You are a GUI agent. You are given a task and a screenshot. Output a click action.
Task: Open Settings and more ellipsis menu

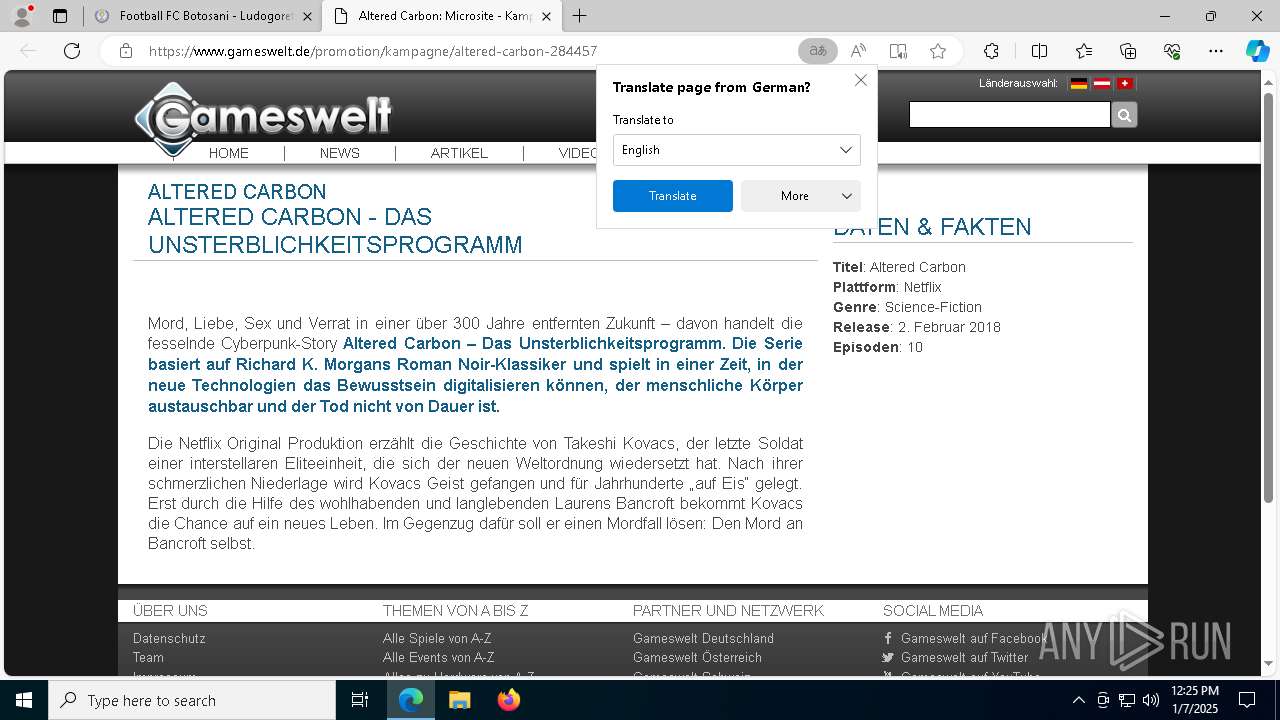1216,51
